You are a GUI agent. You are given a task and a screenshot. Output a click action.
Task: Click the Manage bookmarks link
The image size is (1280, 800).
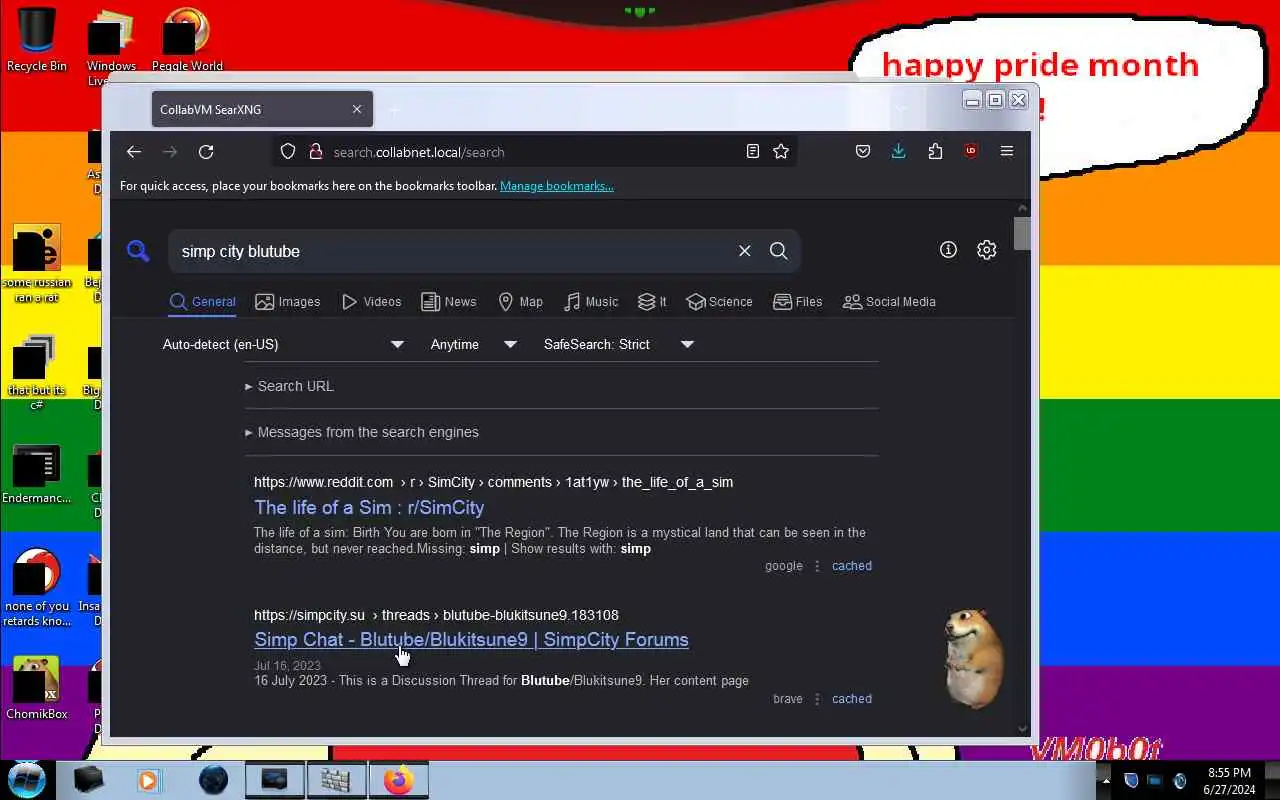tap(557, 186)
